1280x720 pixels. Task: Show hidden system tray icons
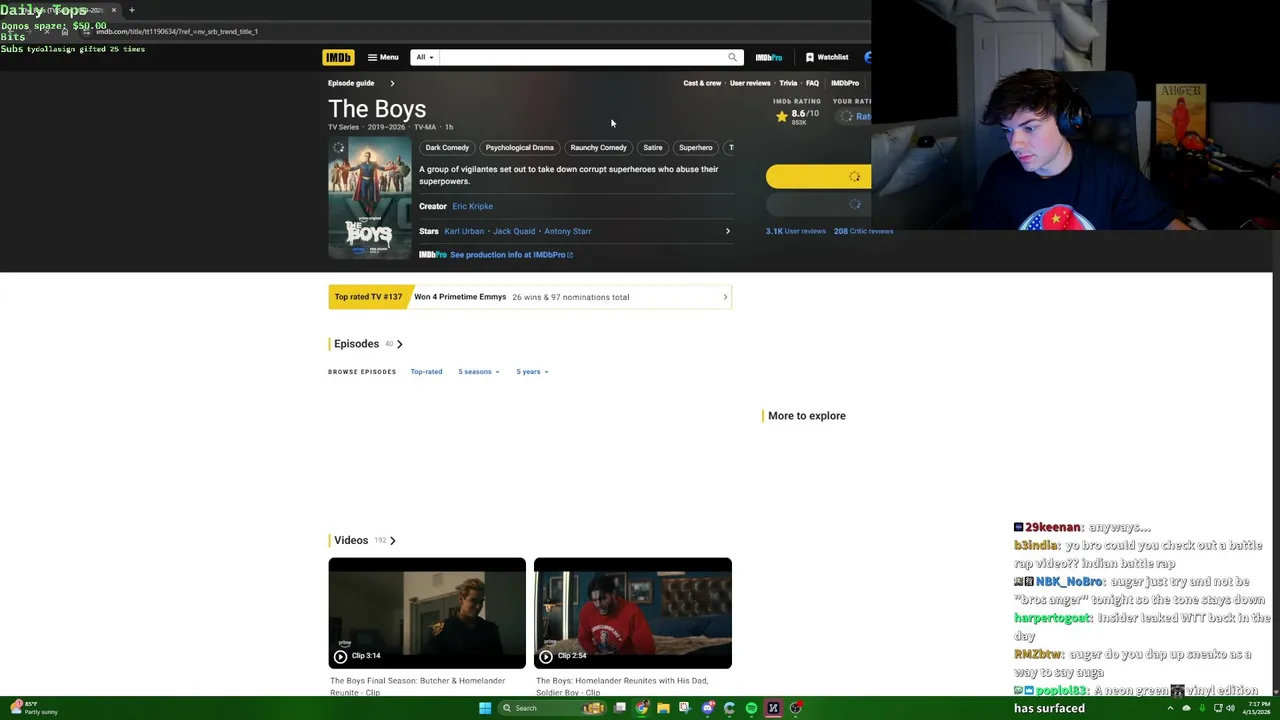tap(1170, 708)
